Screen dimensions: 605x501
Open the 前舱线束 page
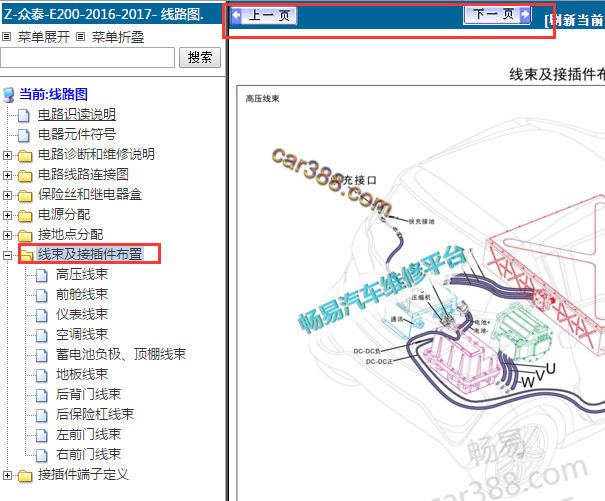82,295
